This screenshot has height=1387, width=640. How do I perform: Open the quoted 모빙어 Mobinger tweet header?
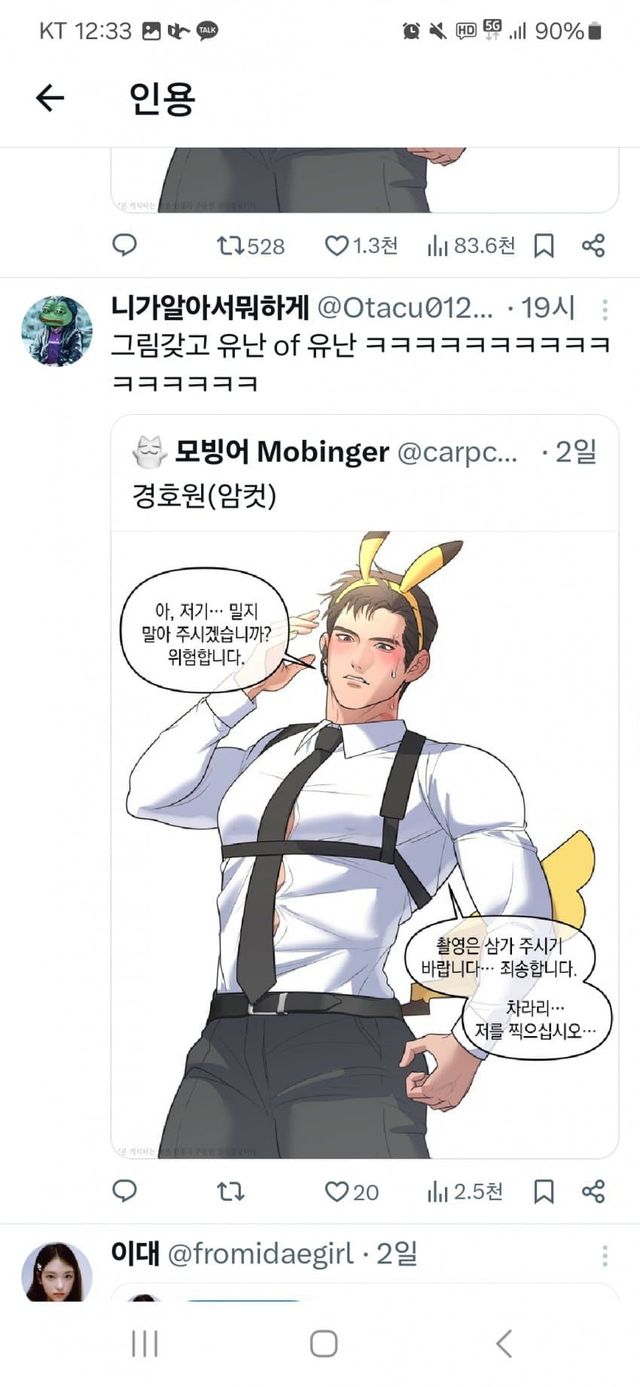(364, 452)
